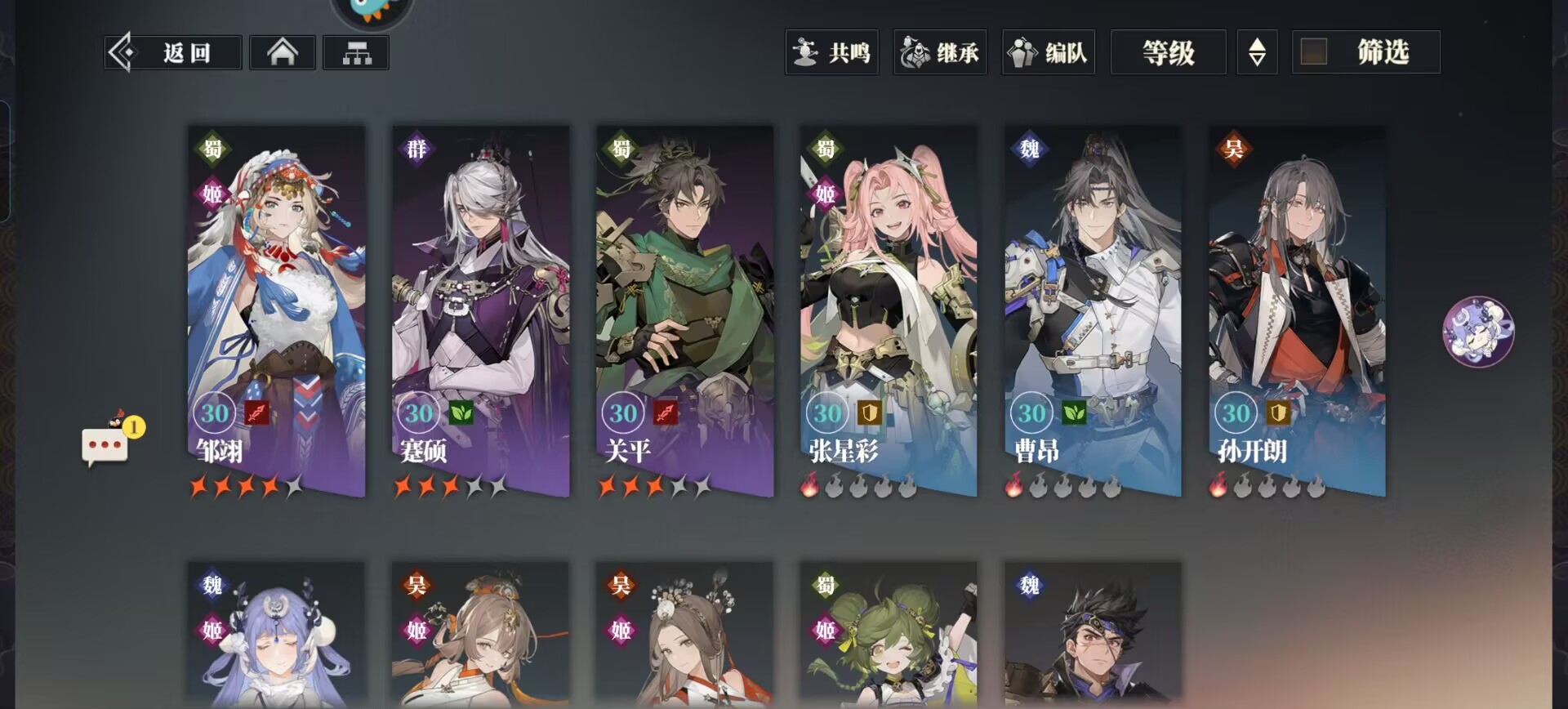Screen dimensions: 1568x709
Task: Open the 共鸣 resonance menu
Action: point(831,52)
